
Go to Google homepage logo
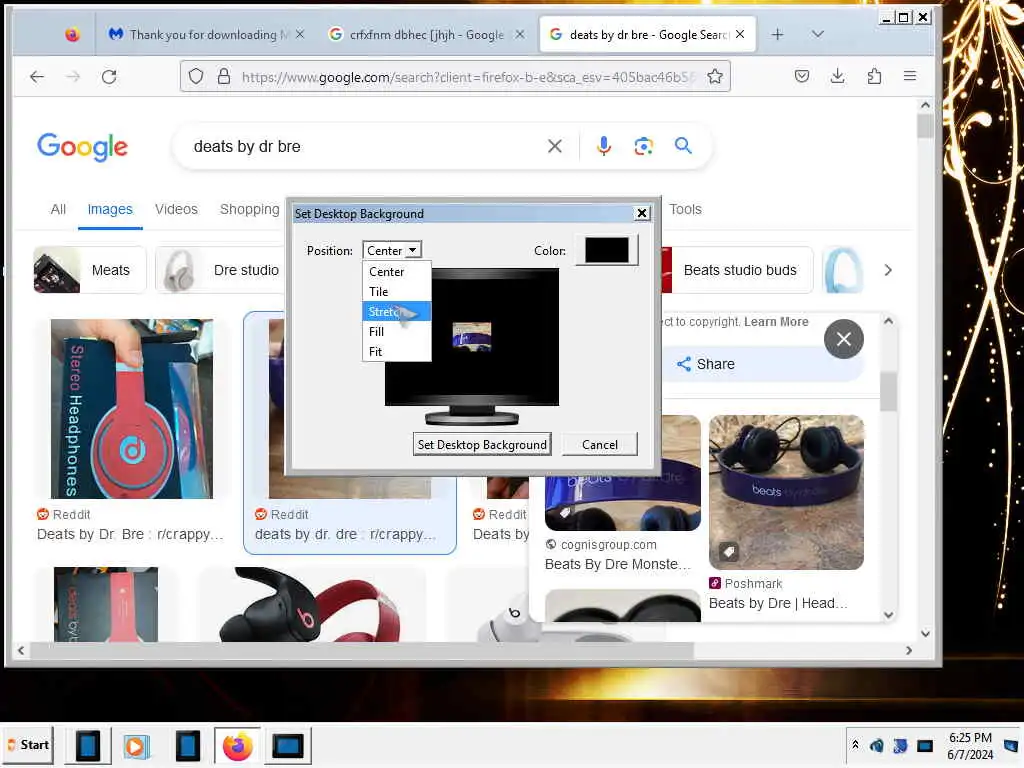pos(82,147)
